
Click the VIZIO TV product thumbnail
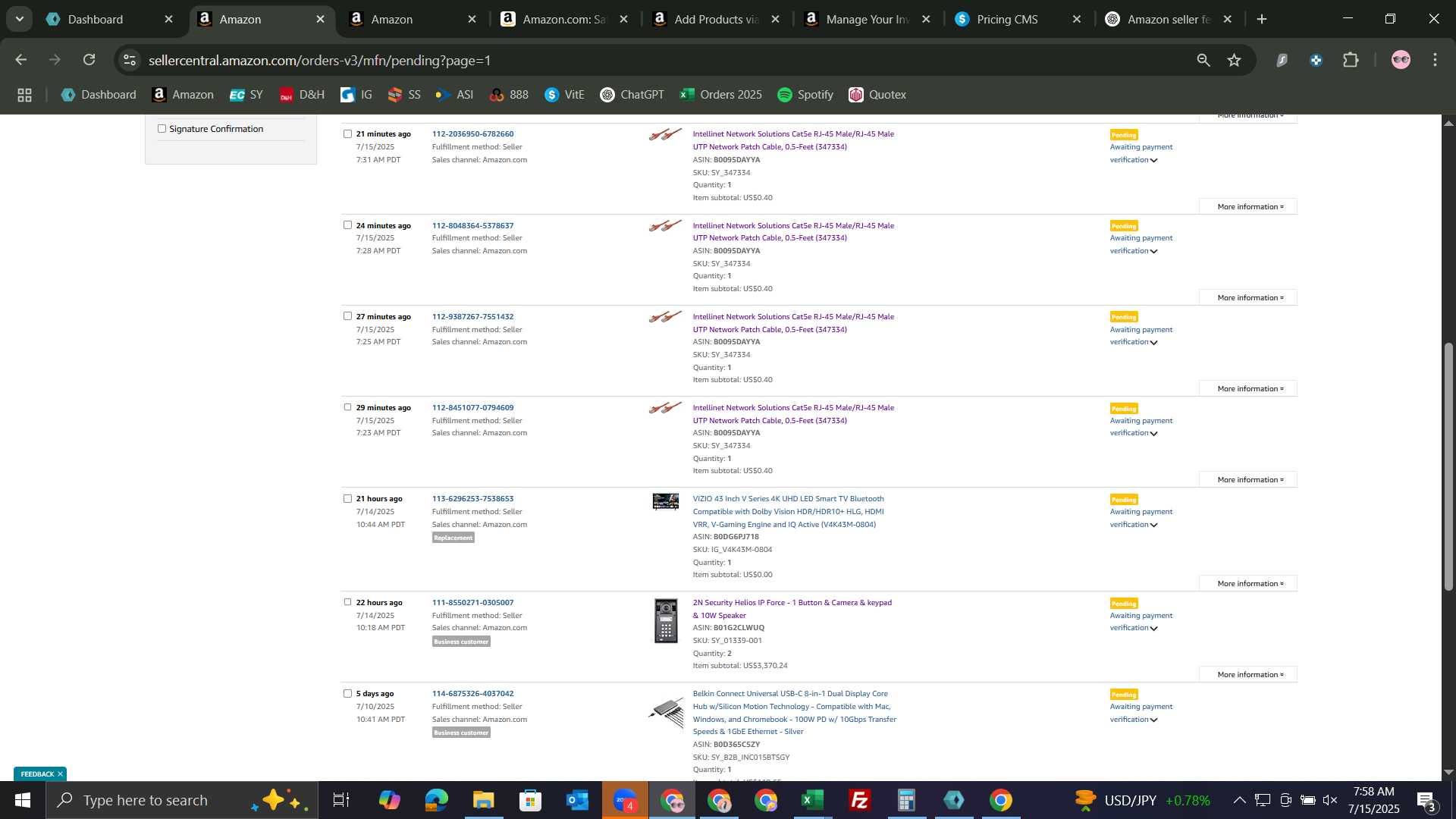(666, 502)
